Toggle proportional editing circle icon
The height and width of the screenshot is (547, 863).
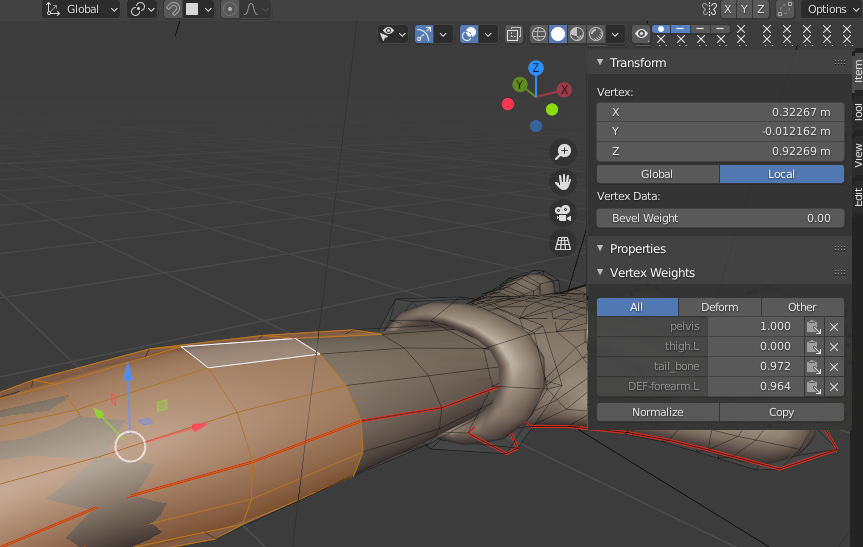[x=230, y=9]
